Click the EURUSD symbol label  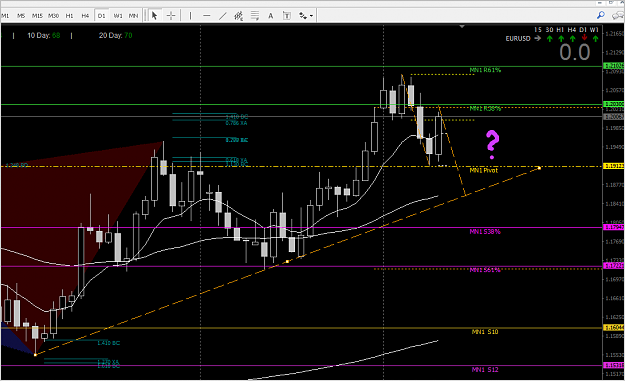coord(518,39)
